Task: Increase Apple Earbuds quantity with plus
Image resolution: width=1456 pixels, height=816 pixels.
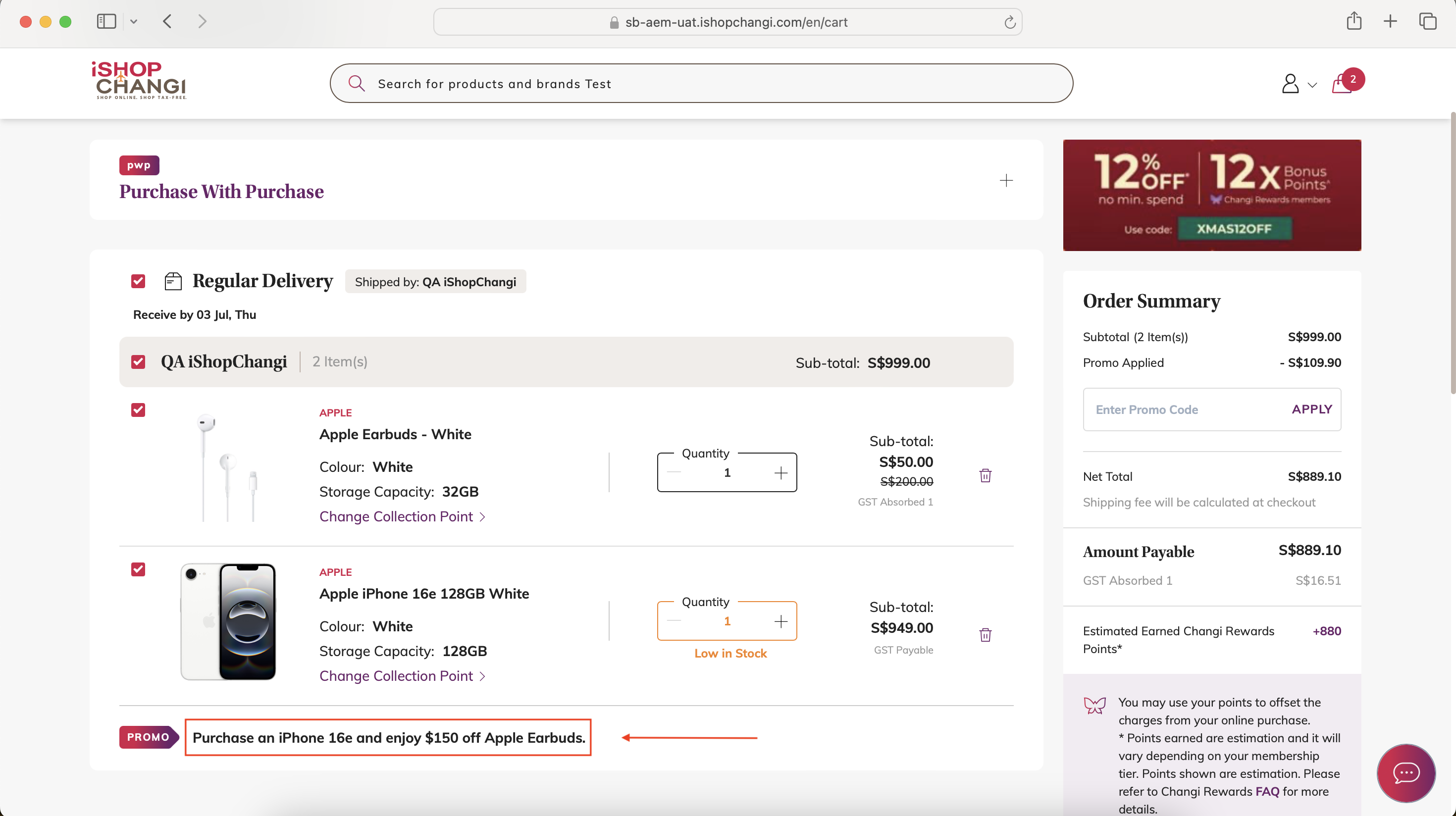Action: [780, 472]
